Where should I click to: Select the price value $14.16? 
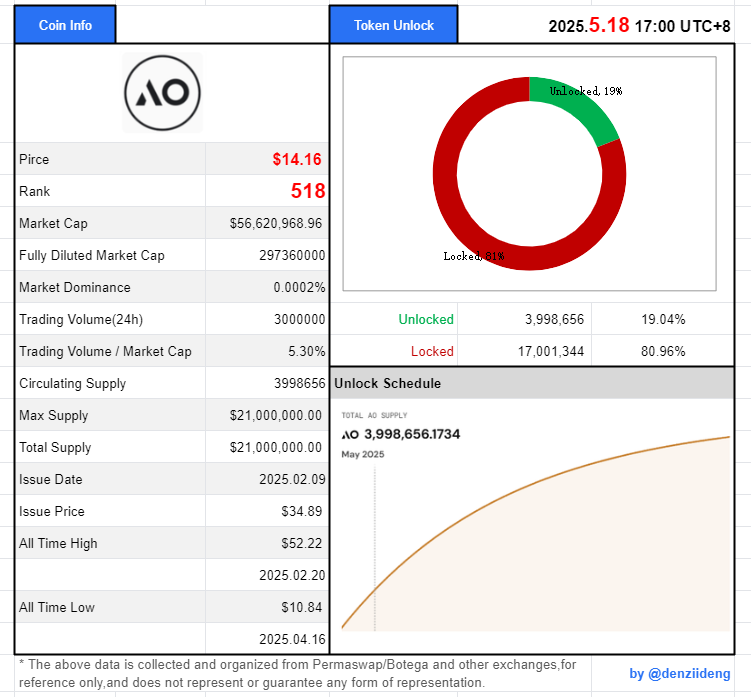(297, 159)
